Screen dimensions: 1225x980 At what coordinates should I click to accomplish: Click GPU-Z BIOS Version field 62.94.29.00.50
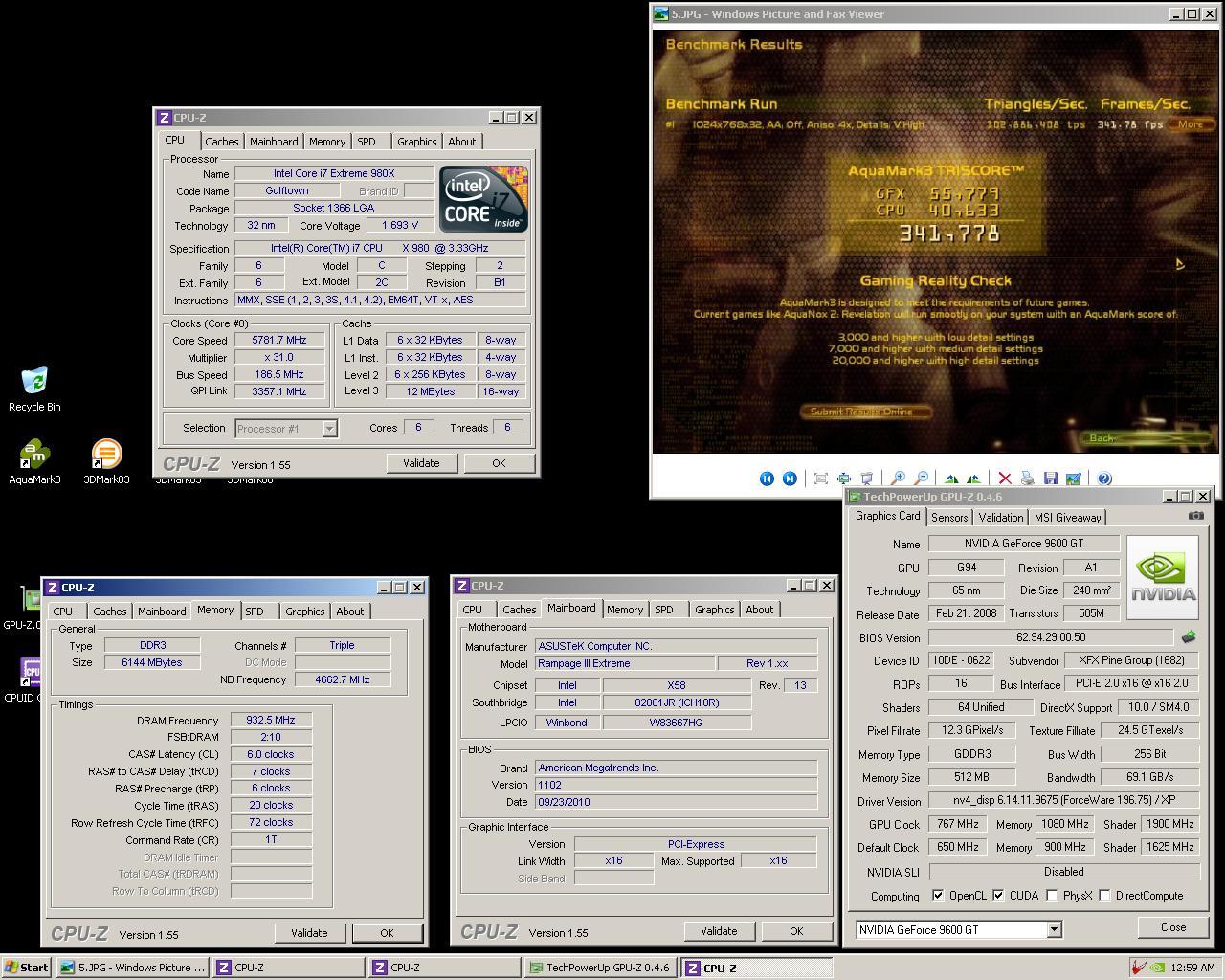(1051, 637)
